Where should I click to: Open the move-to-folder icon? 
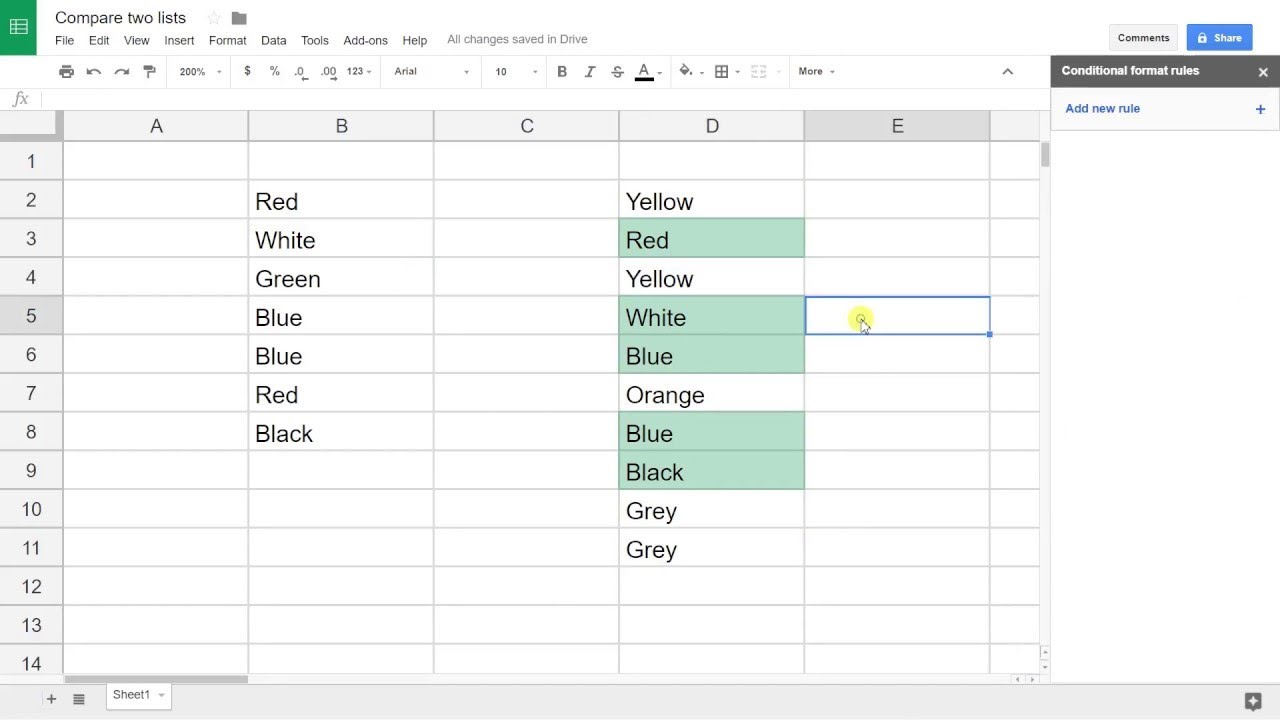click(239, 18)
